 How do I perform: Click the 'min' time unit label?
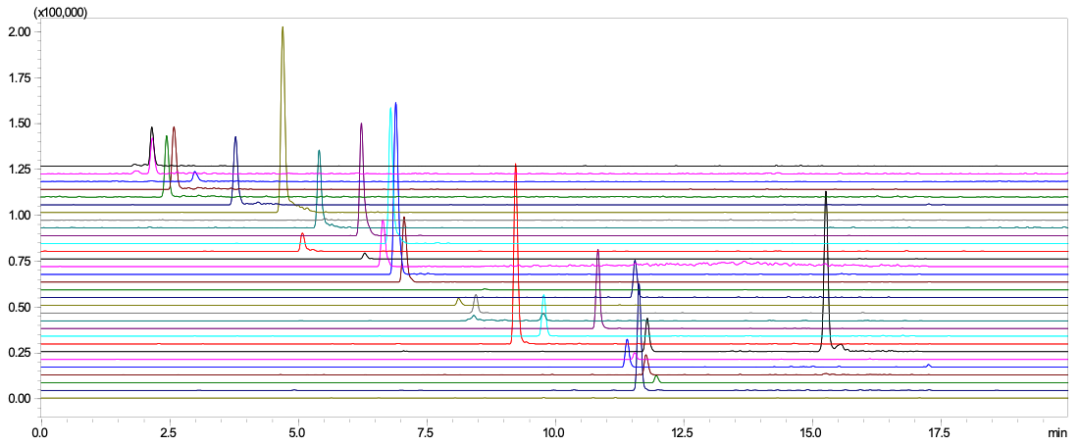(1056, 433)
